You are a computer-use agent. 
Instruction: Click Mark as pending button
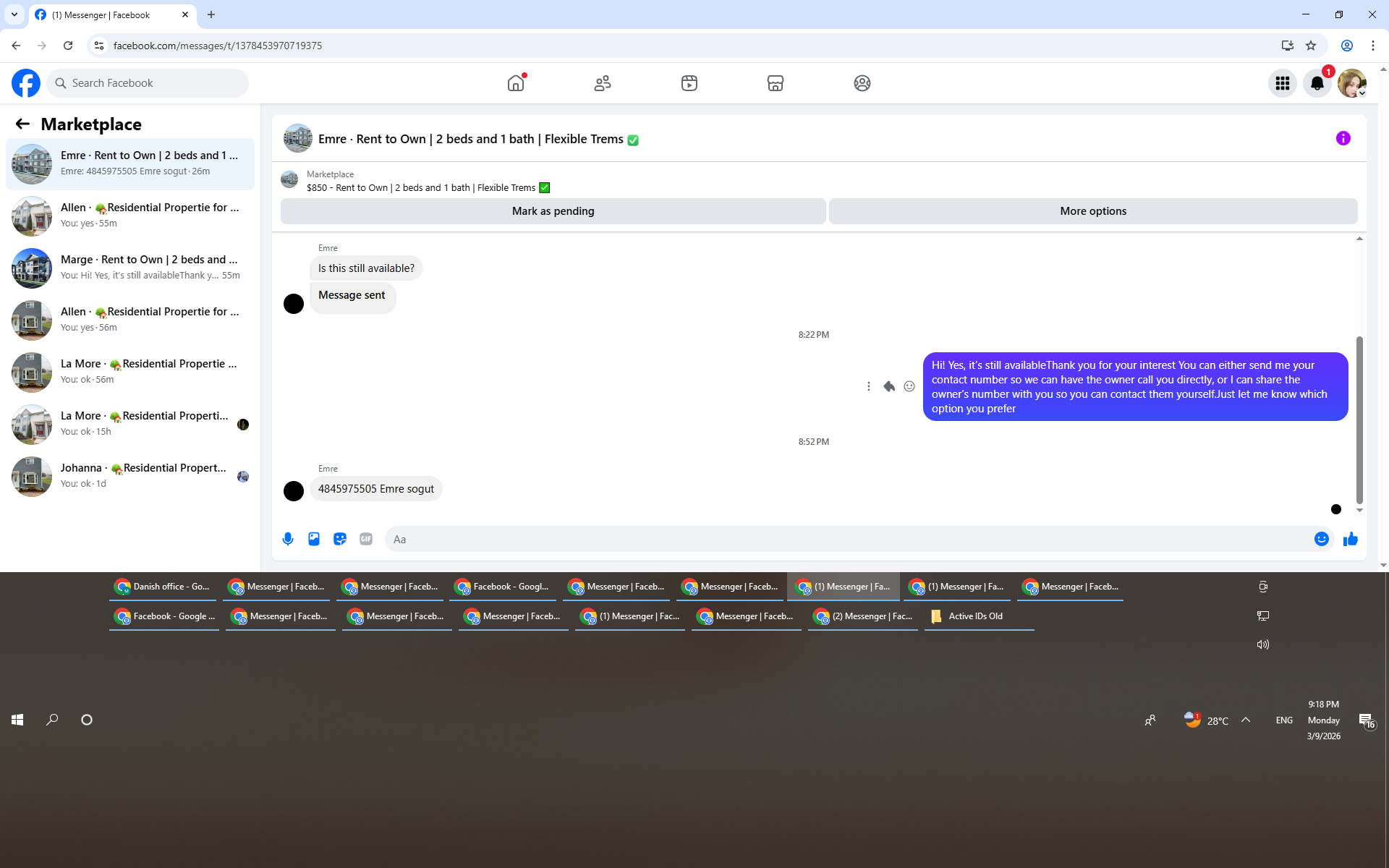pyautogui.click(x=553, y=211)
